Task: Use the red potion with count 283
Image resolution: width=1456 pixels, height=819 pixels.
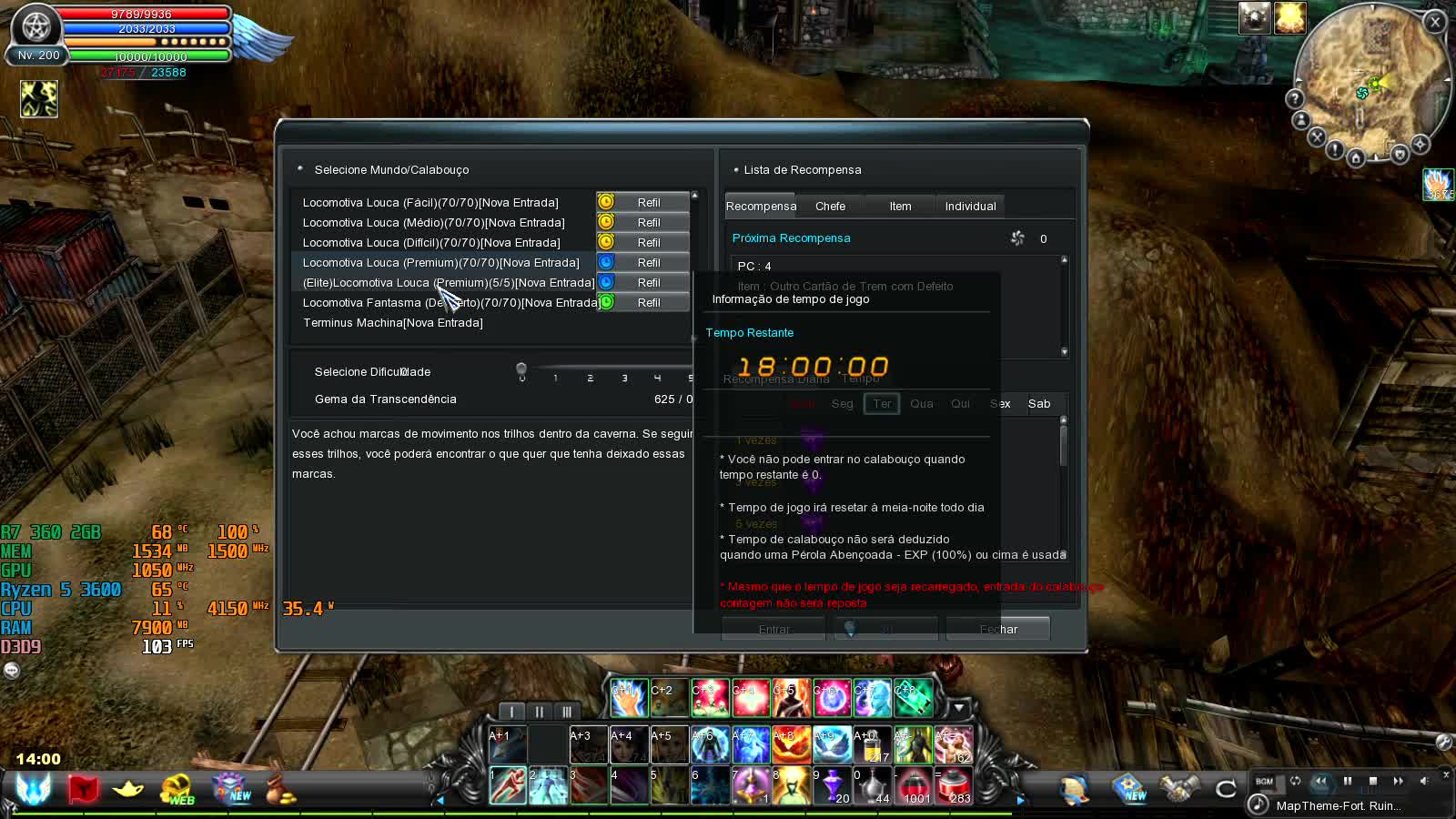Action: [954, 786]
